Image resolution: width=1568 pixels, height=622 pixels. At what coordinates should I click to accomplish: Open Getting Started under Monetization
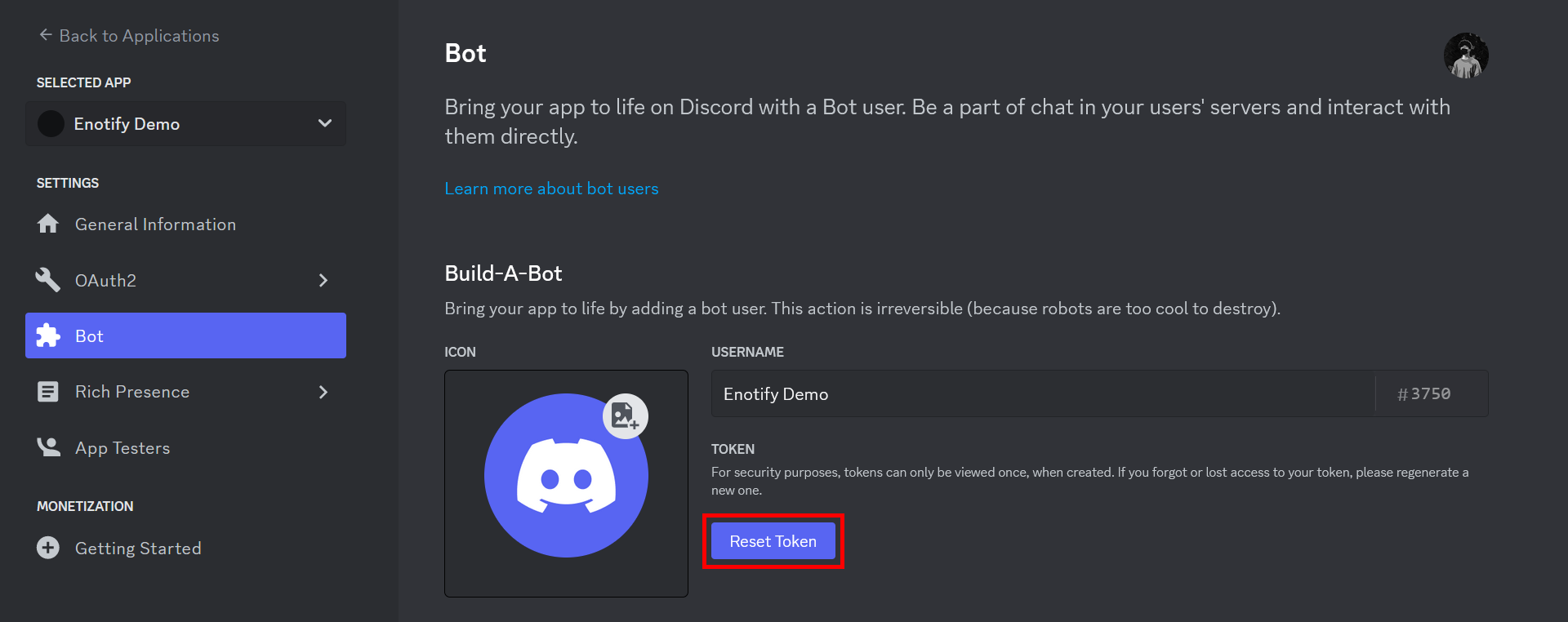coord(138,549)
